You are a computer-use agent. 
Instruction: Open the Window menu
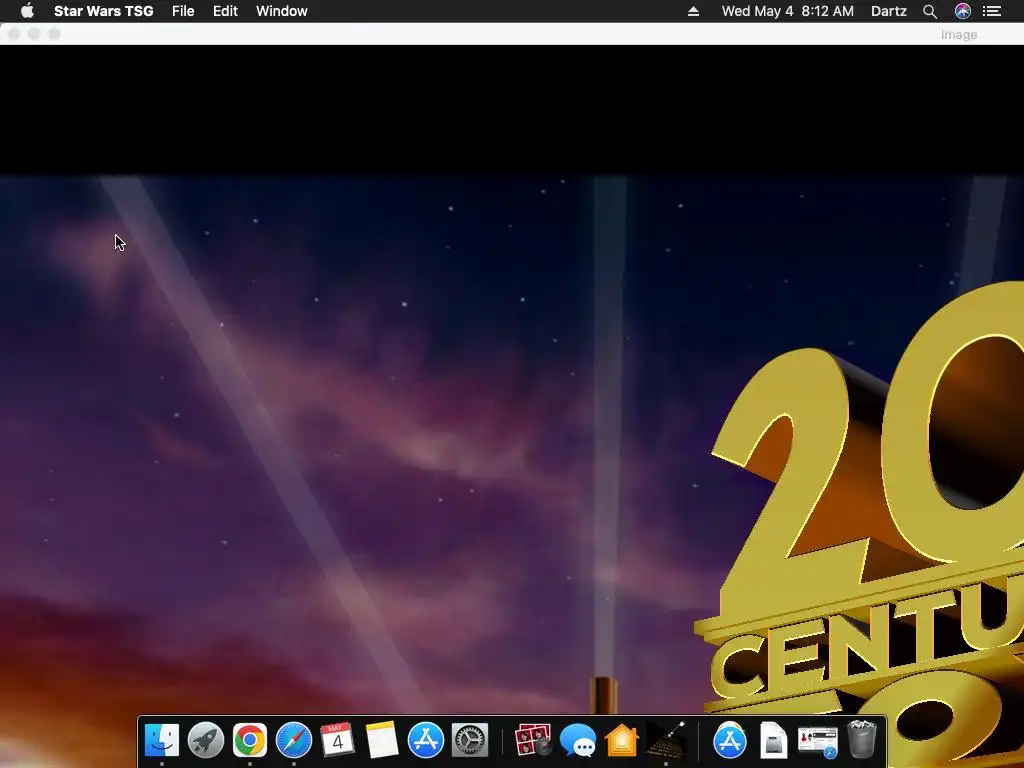point(281,11)
